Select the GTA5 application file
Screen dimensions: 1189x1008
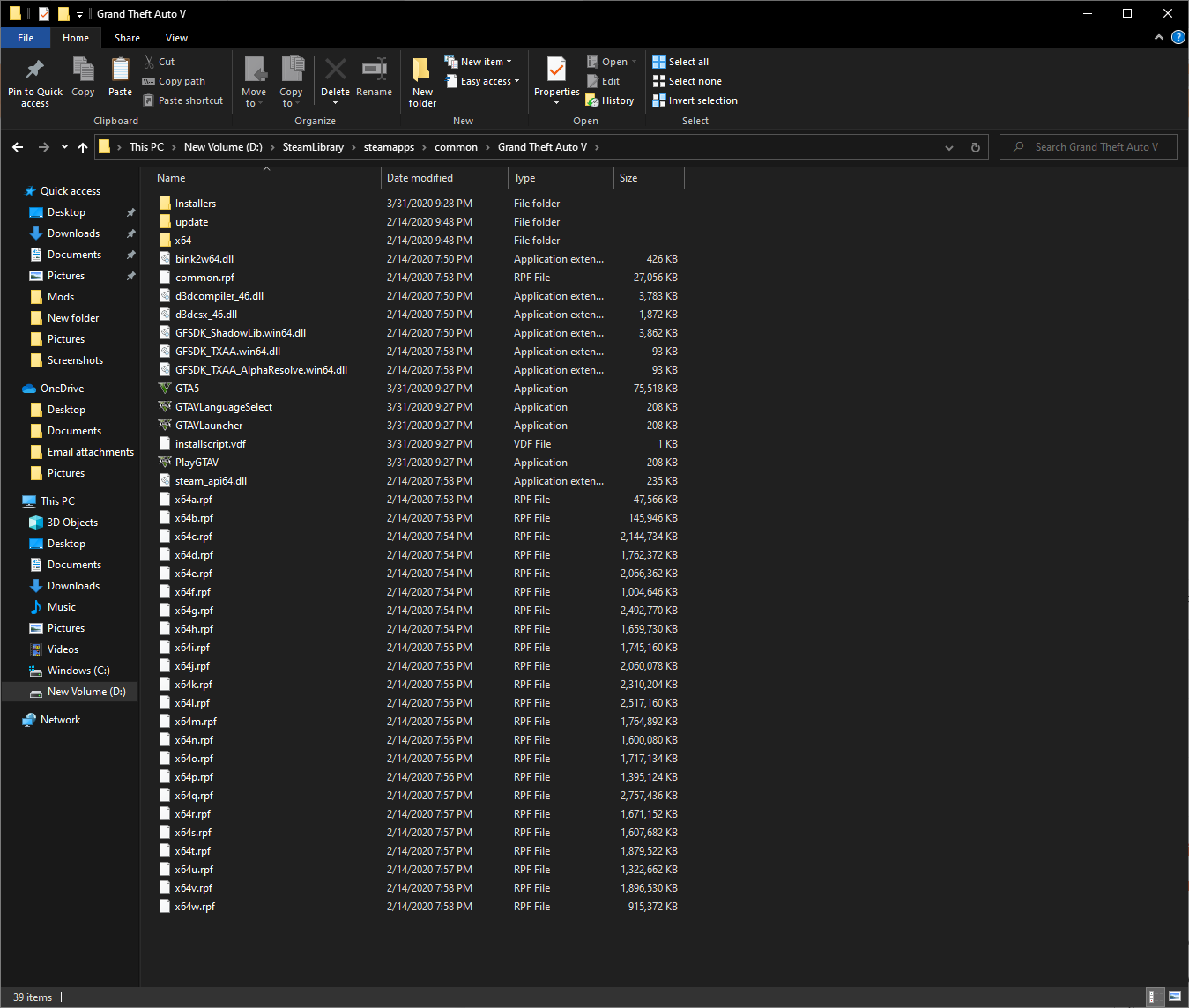coord(187,389)
